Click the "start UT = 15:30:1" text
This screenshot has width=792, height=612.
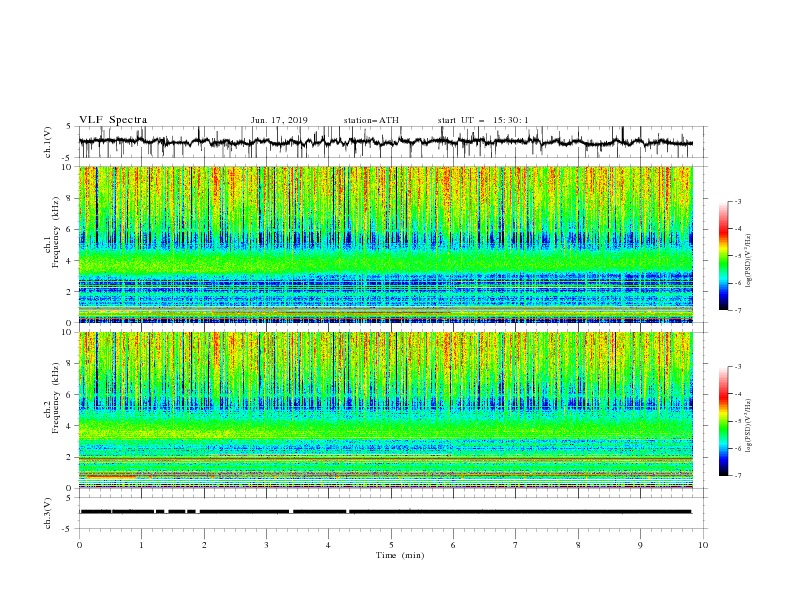point(483,120)
